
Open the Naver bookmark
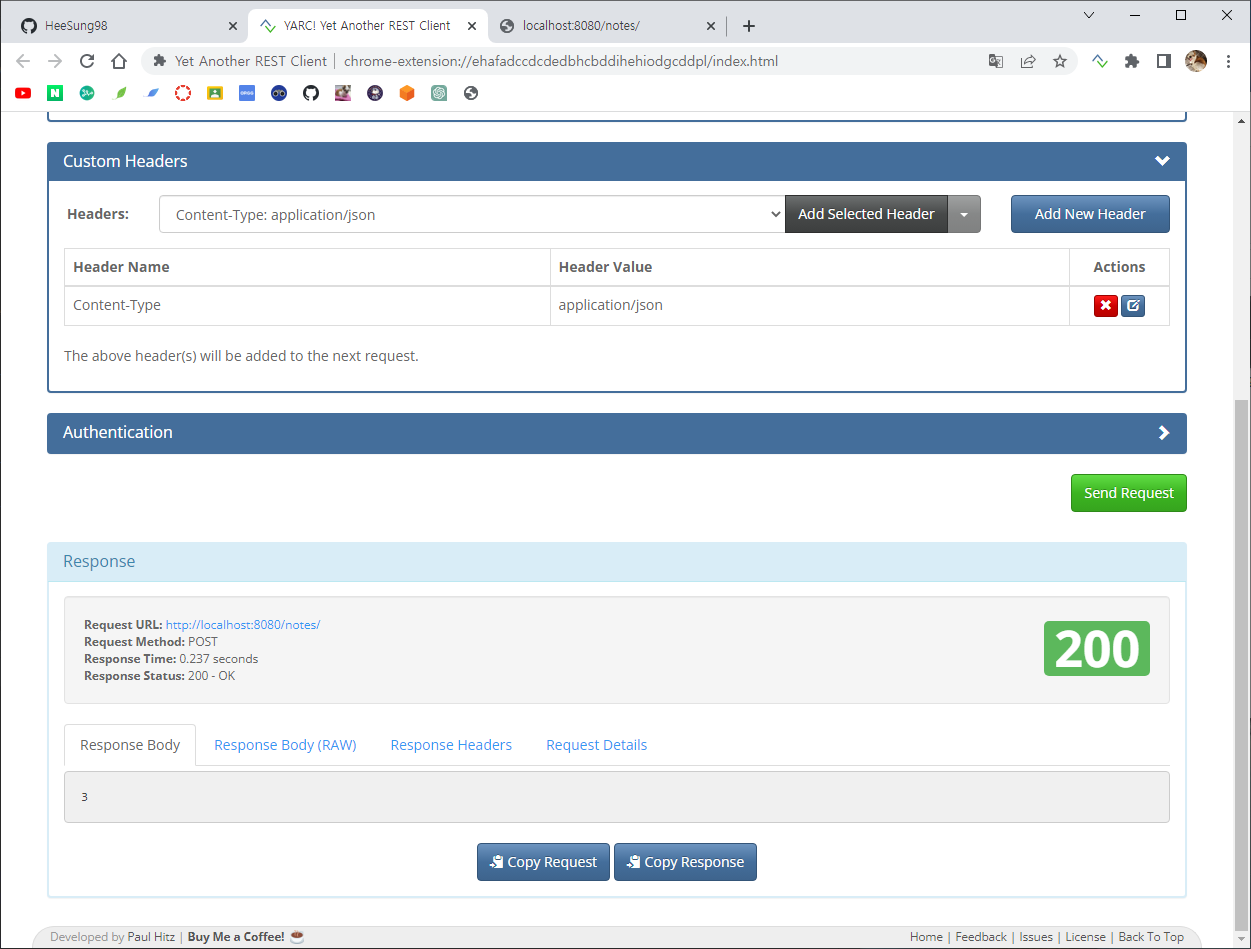55,93
